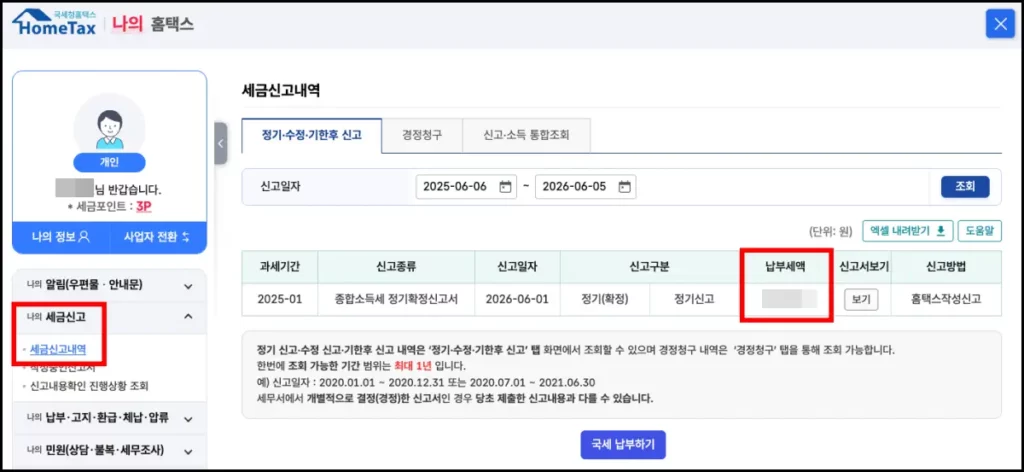This screenshot has height=472, width=1024.
Task: Click the (단위: 원) unit label
Action: coord(831,230)
